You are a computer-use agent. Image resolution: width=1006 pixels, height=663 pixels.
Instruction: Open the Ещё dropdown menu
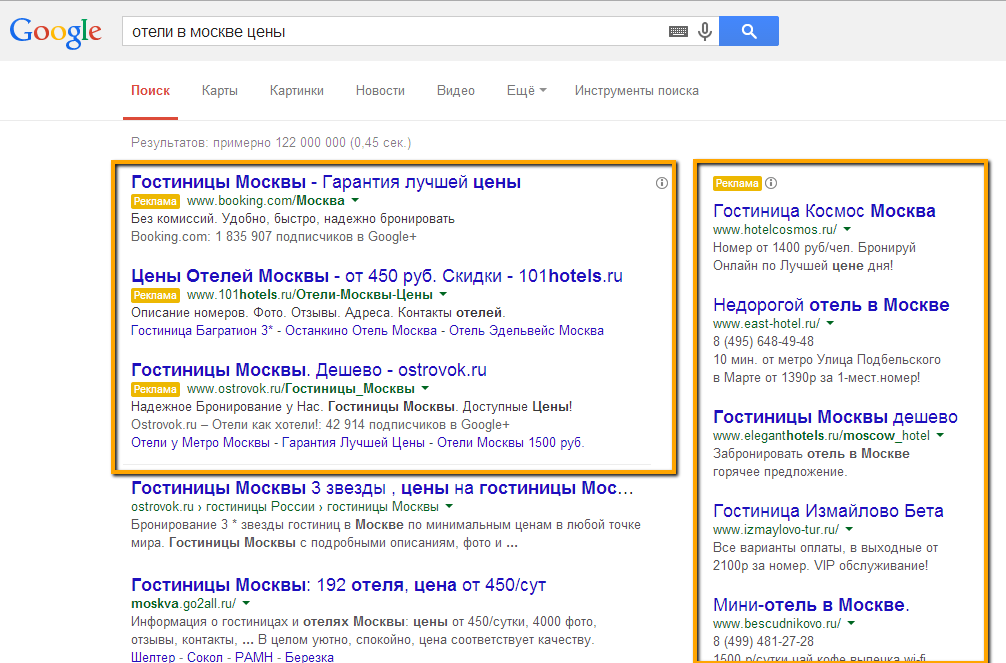tap(527, 90)
